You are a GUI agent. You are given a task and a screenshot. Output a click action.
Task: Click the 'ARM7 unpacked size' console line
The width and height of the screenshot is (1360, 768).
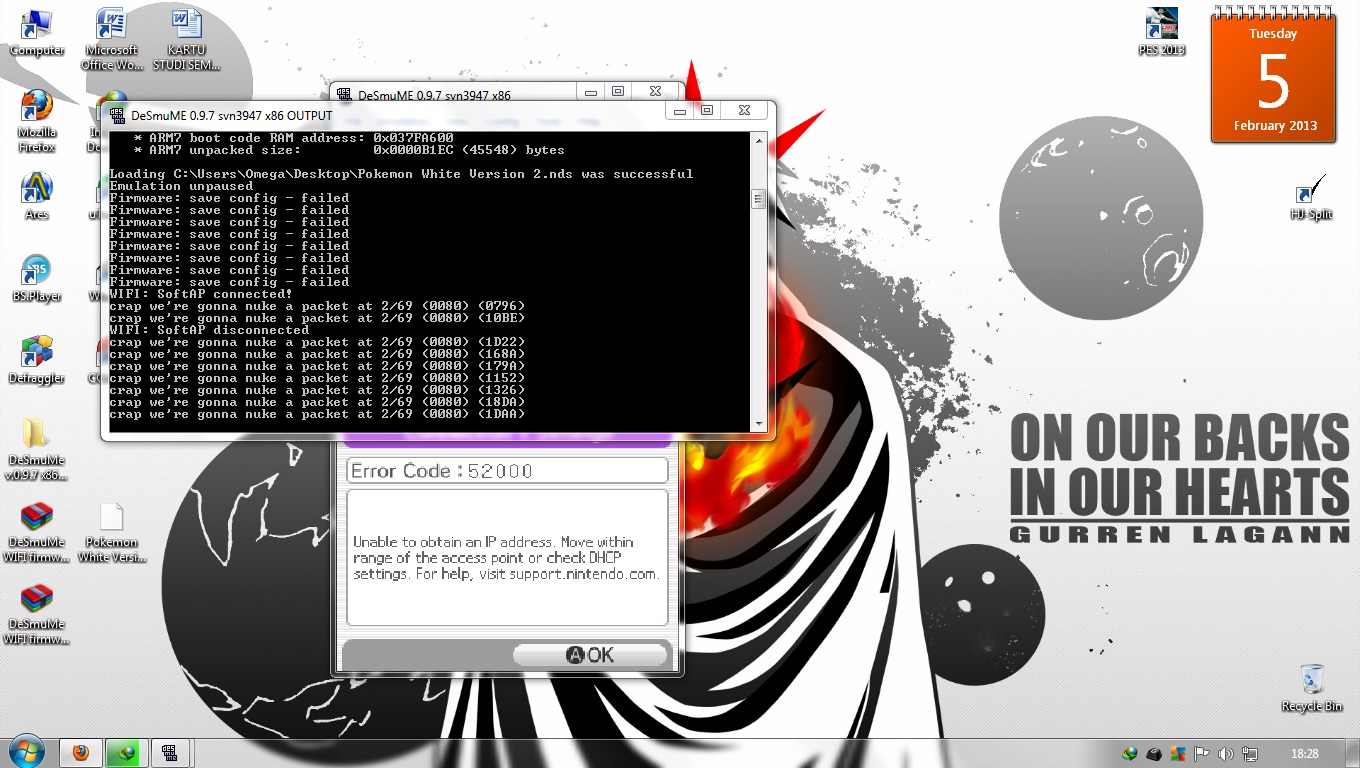349,150
